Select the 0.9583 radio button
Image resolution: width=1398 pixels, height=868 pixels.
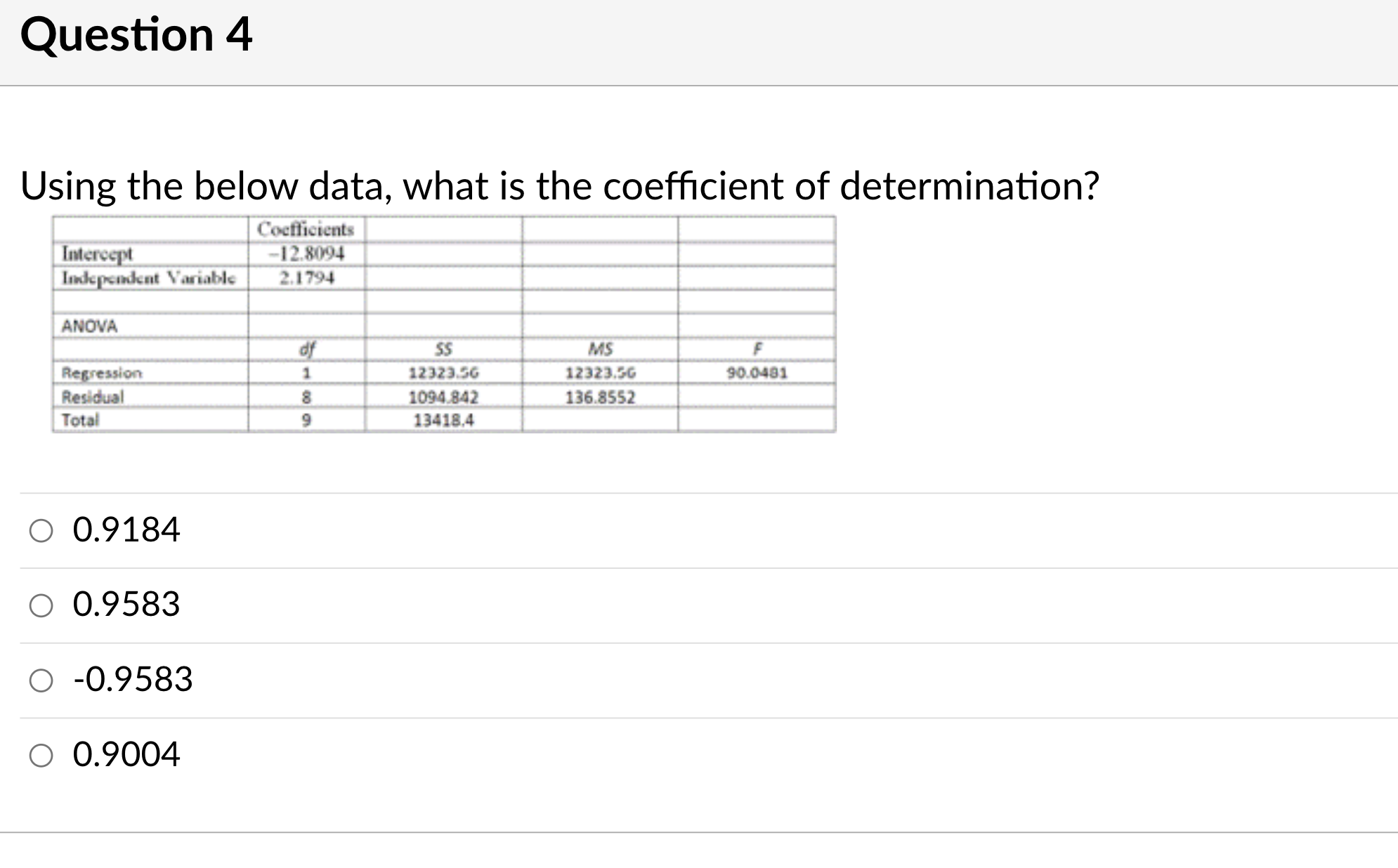tap(41, 605)
